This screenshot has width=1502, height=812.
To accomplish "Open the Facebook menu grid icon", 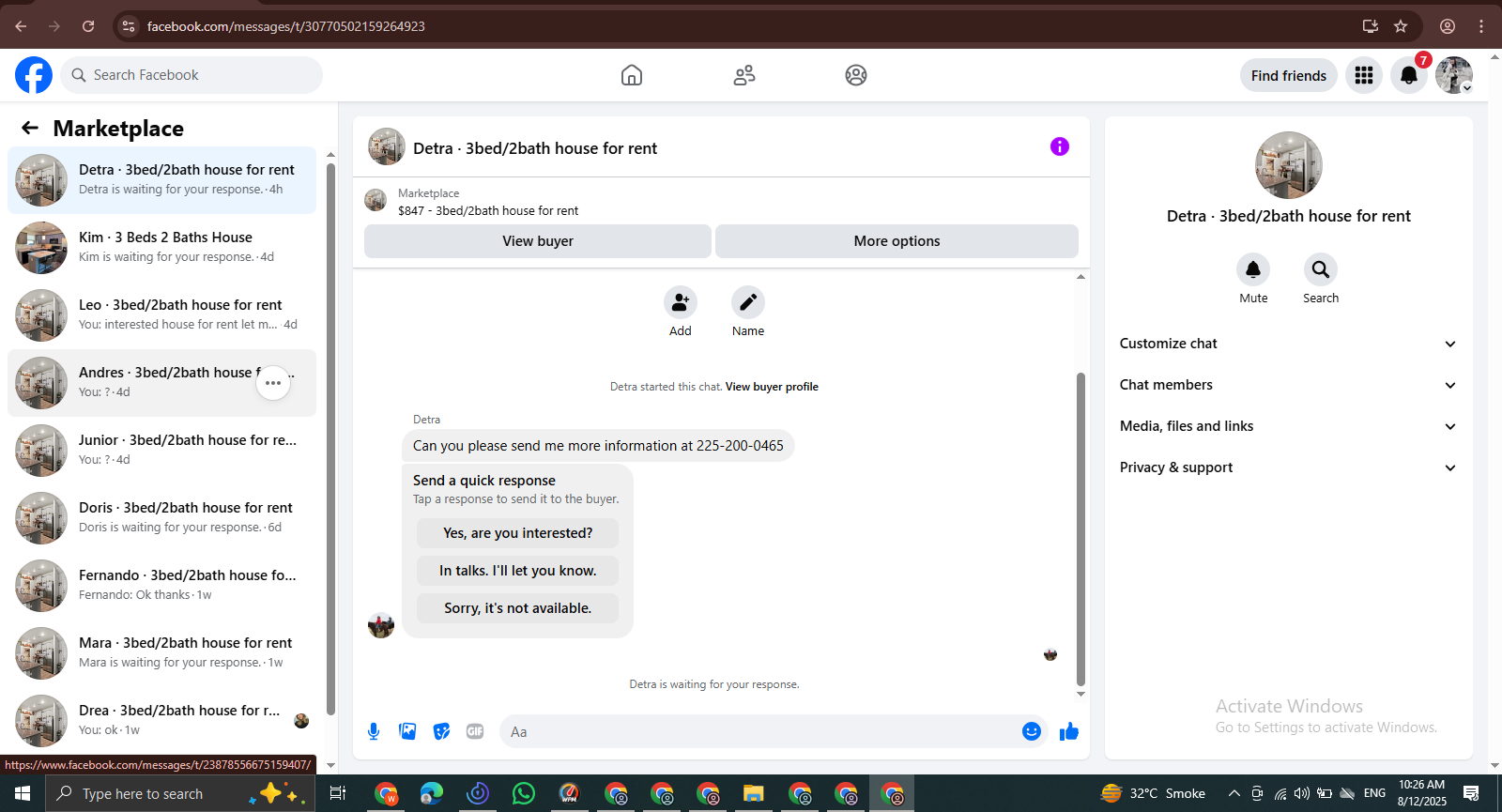I will pyautogui.click(x=1364, y=75).
